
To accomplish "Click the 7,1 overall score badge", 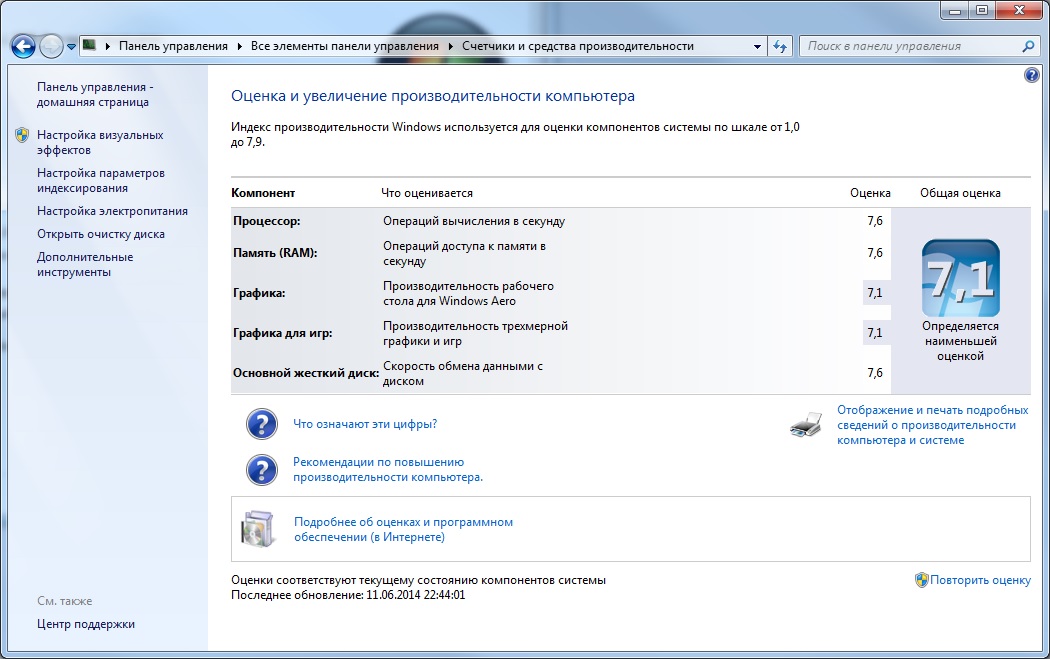I will (x=961, y=278).
